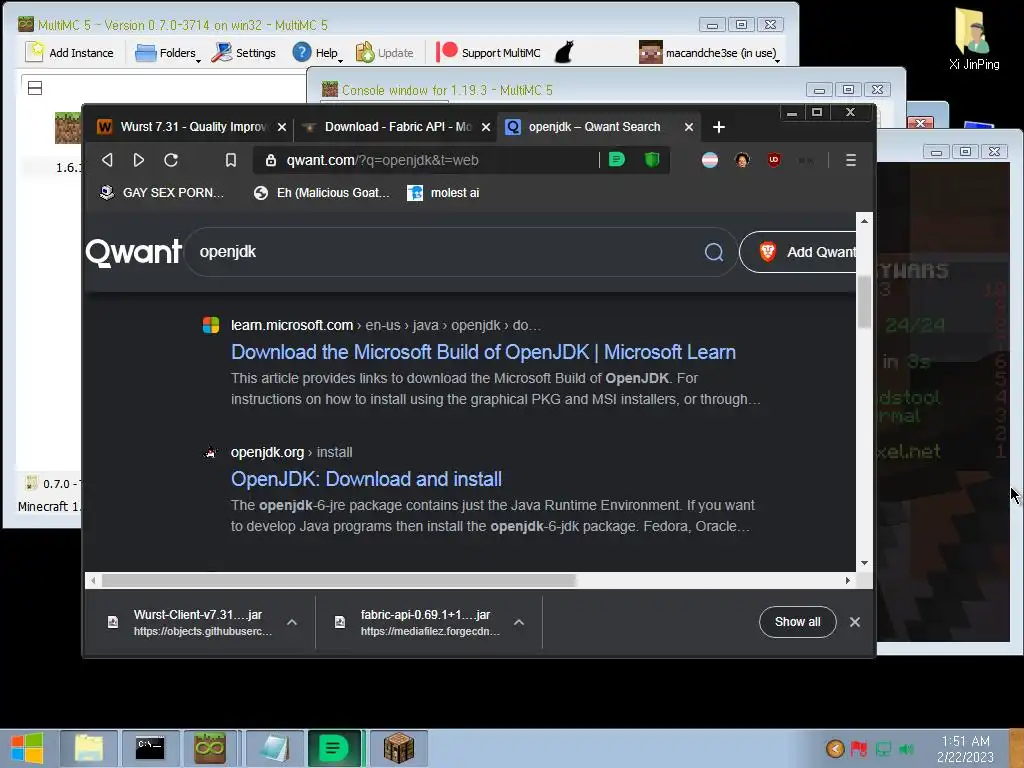Open MultiMC from taskbar
This screenshot has width=1024, height=768.
tap(210, 748)
